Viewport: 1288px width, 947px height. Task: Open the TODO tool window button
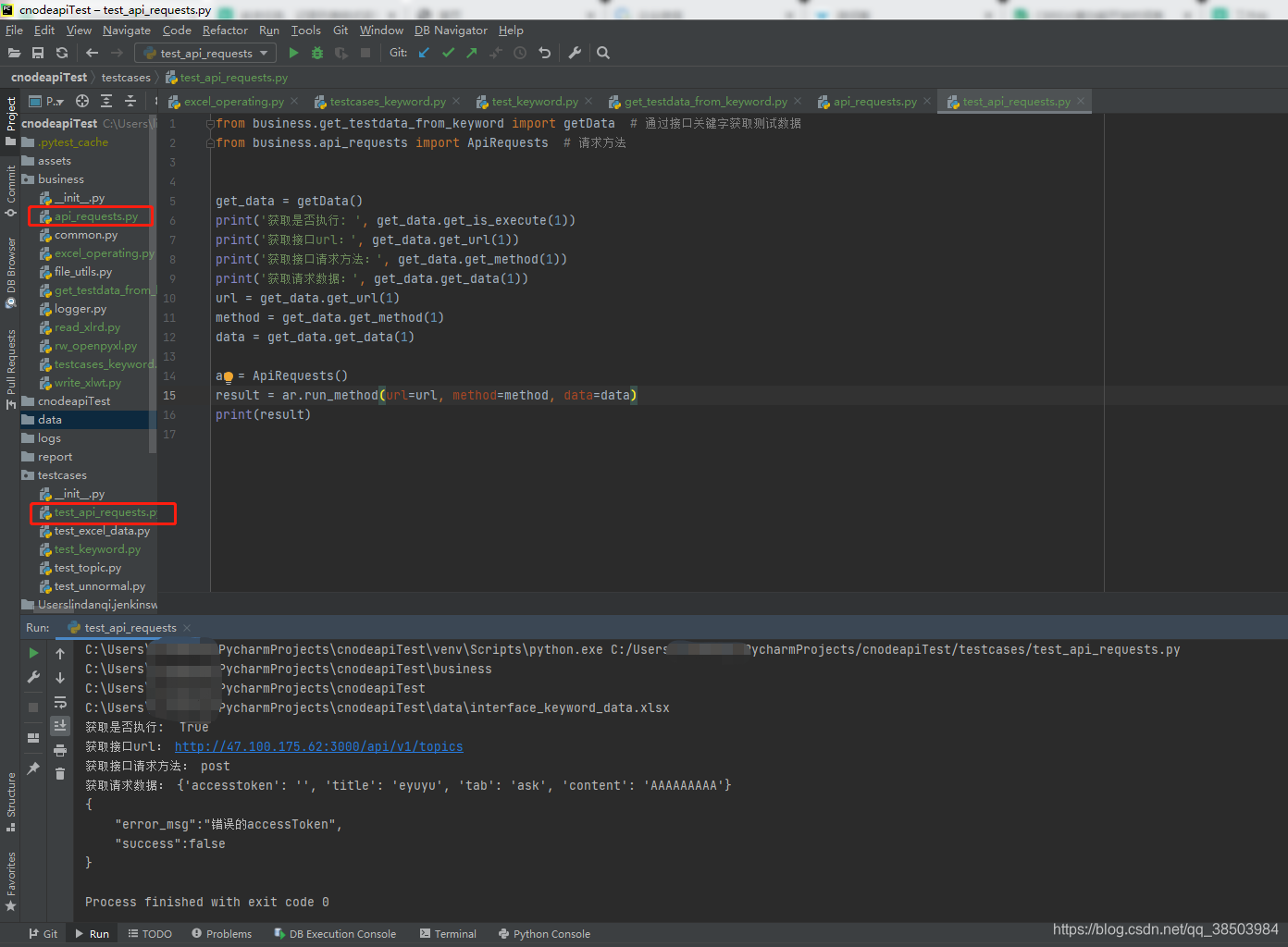pos(150,934)
